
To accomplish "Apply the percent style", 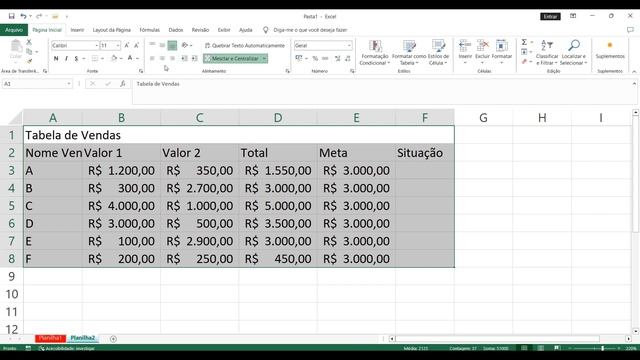I will [315, 58].
